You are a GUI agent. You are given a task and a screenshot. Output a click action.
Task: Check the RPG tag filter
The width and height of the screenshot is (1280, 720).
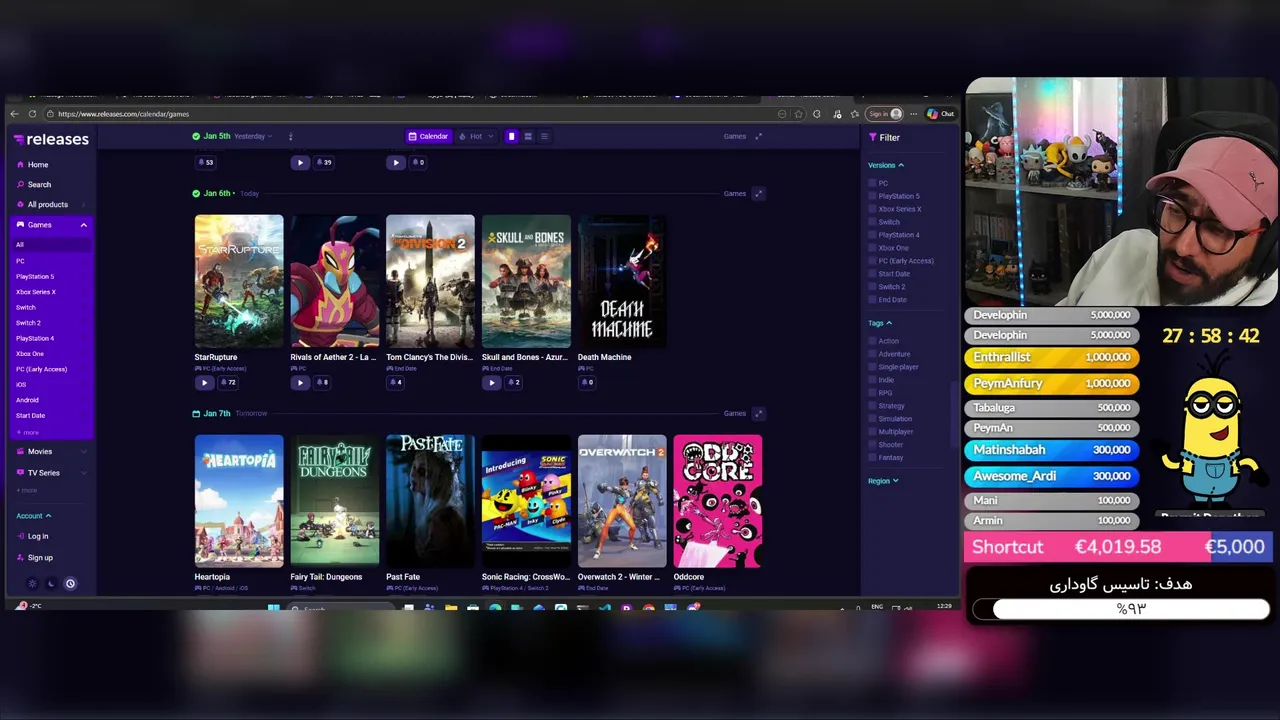pos(873,393)
